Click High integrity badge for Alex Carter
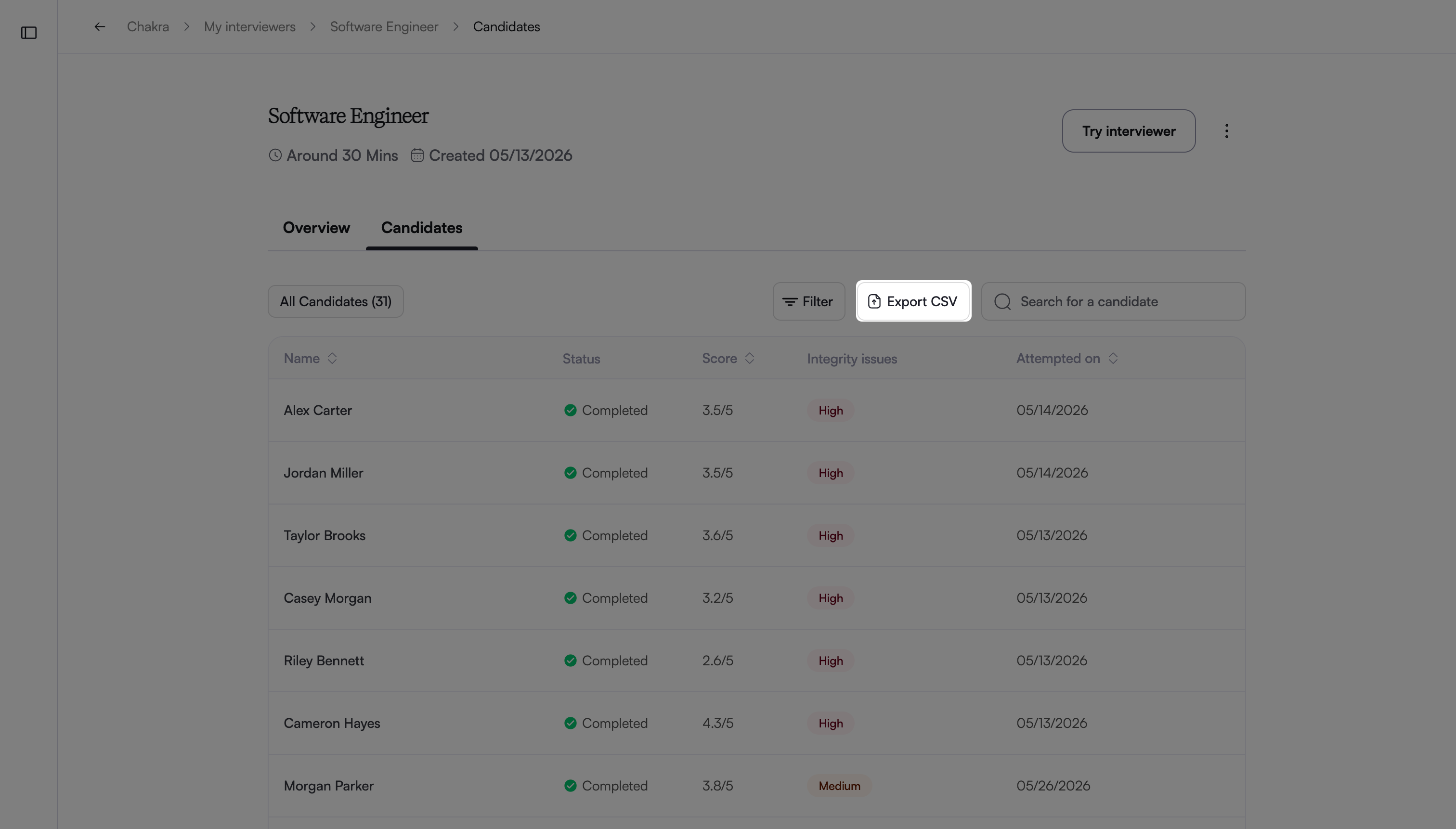The height and width of the screenshot is (829, 1456). (x=830, y=410)
